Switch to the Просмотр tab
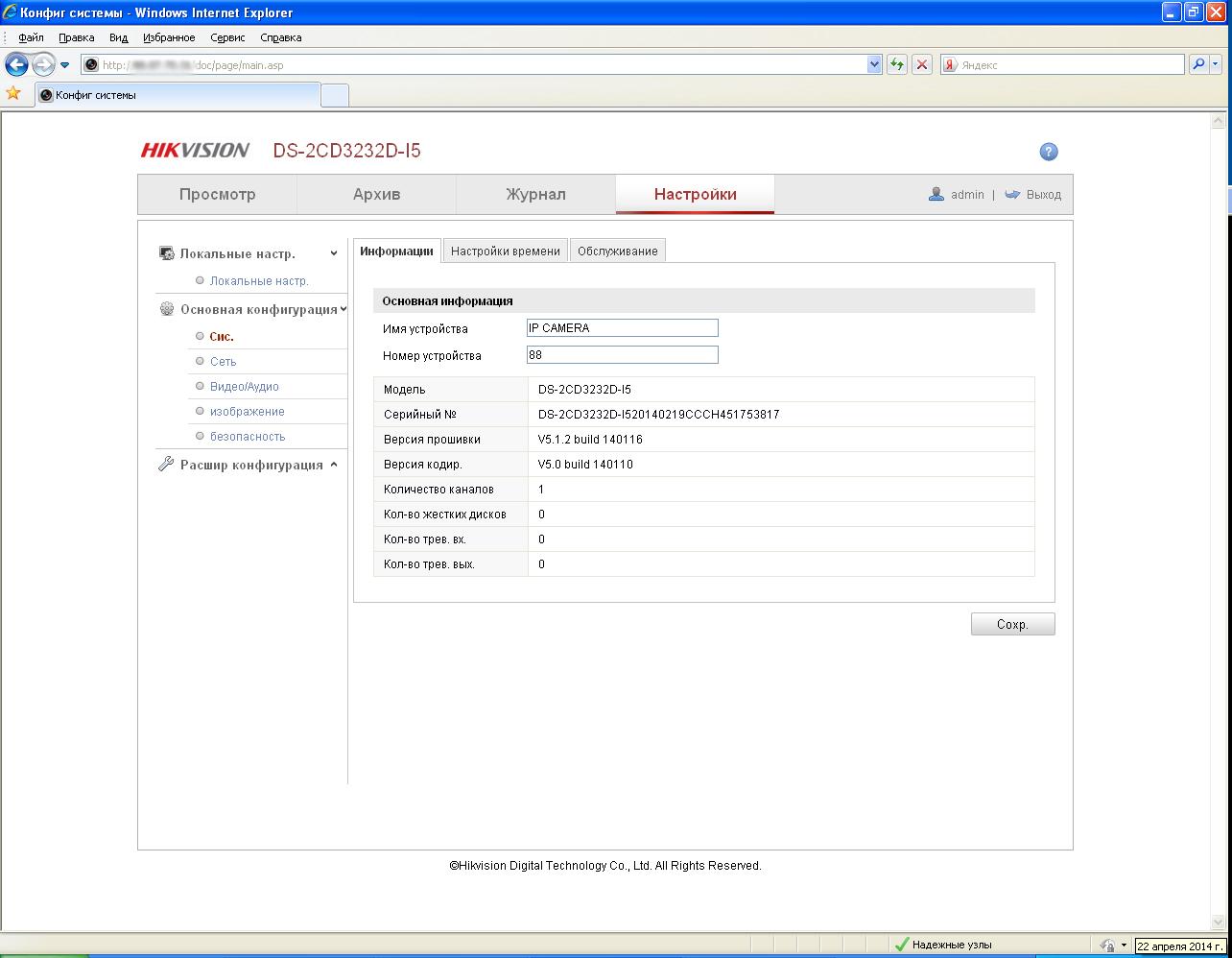This screenshot has width=1232, height=958. (x=218, y=194)
